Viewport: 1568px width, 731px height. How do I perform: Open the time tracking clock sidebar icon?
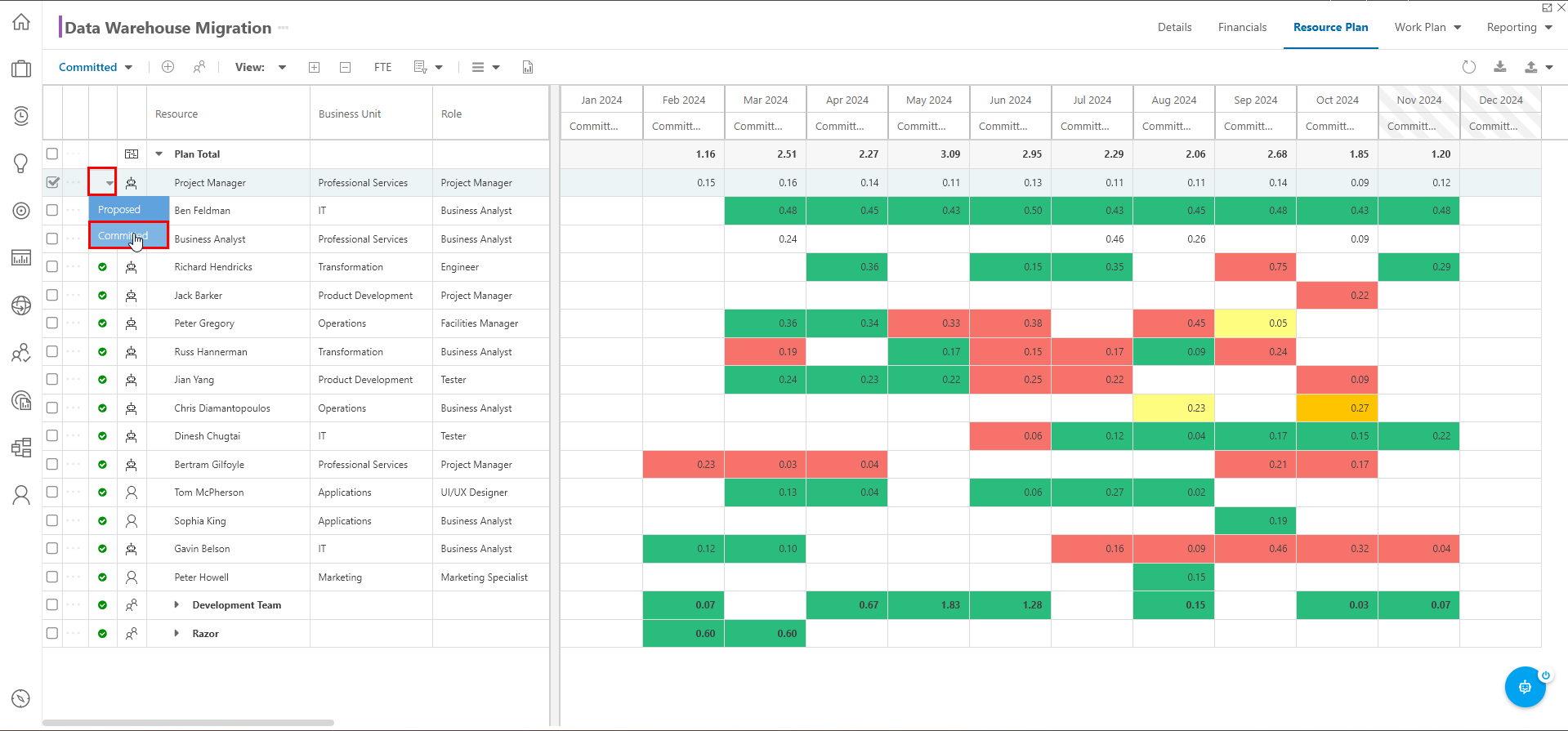[21, 116]
